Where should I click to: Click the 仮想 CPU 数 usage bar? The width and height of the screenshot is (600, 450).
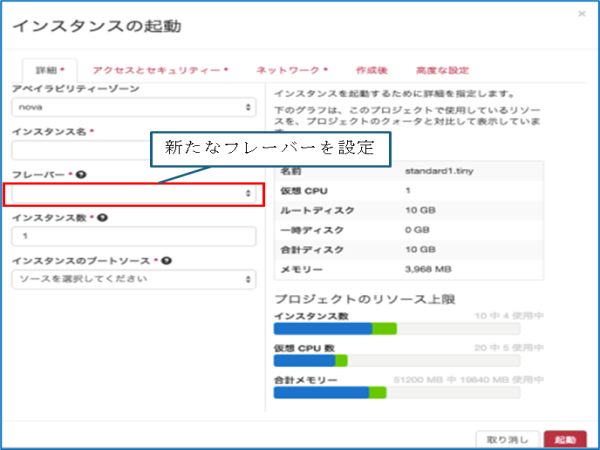point(396,360)
